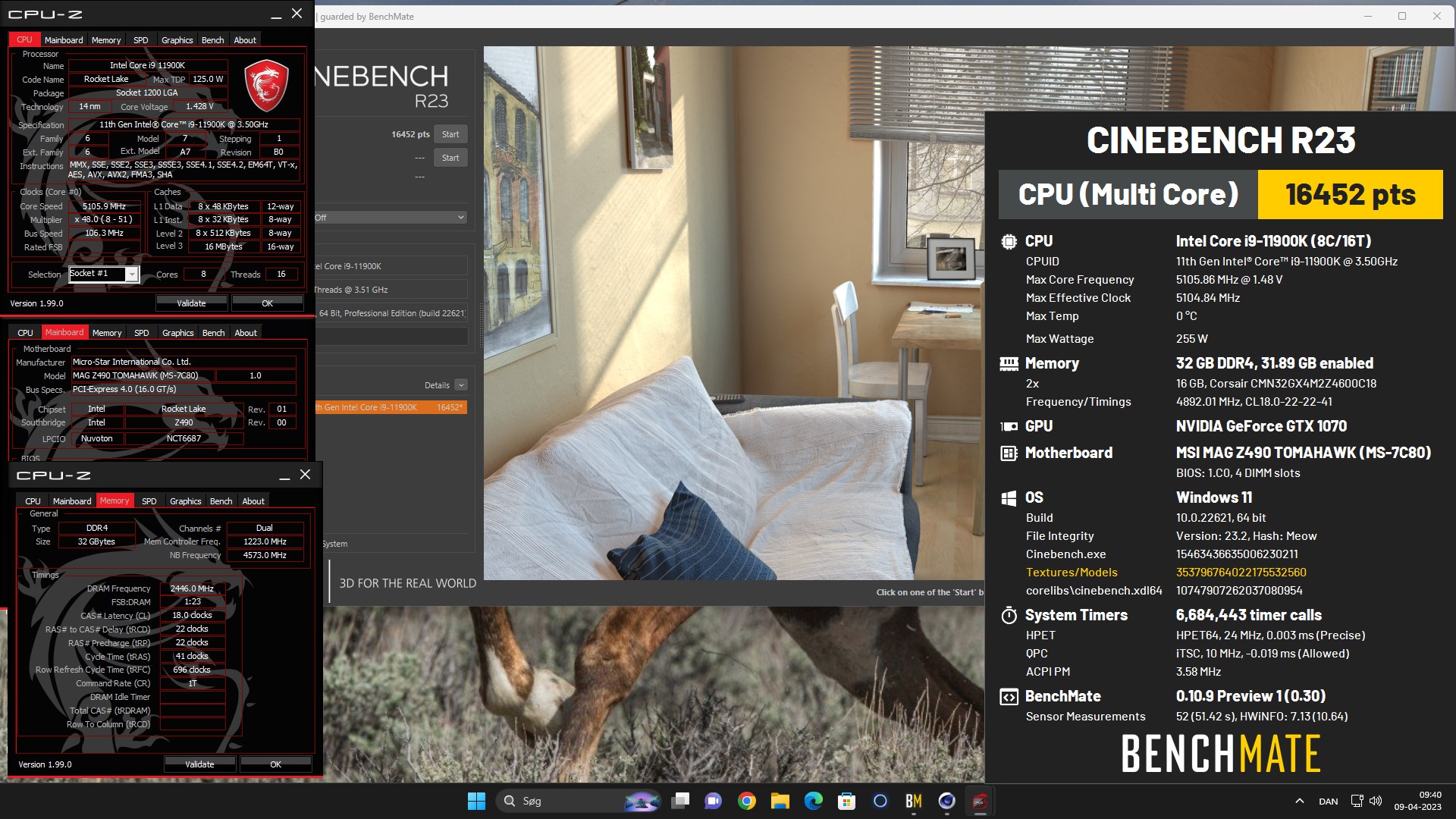Click OK in the top CPU-Z window
The width and height of the screenshot is (1456, 819).
(268, 303)
